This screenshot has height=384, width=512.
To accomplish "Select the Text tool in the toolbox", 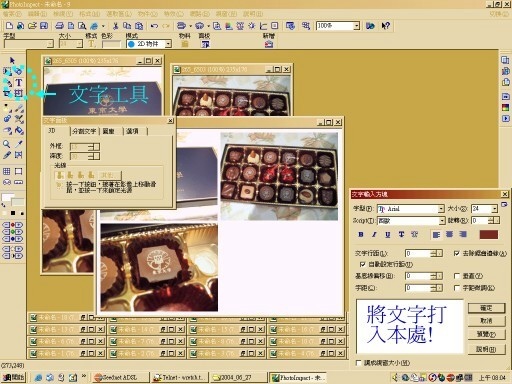I will (19, 82).
